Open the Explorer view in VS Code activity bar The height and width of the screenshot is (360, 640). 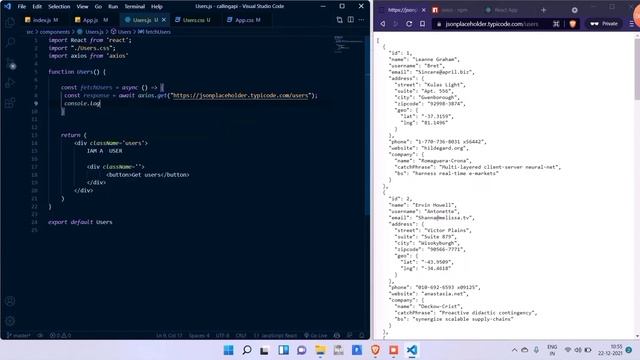tap(10, 22)
